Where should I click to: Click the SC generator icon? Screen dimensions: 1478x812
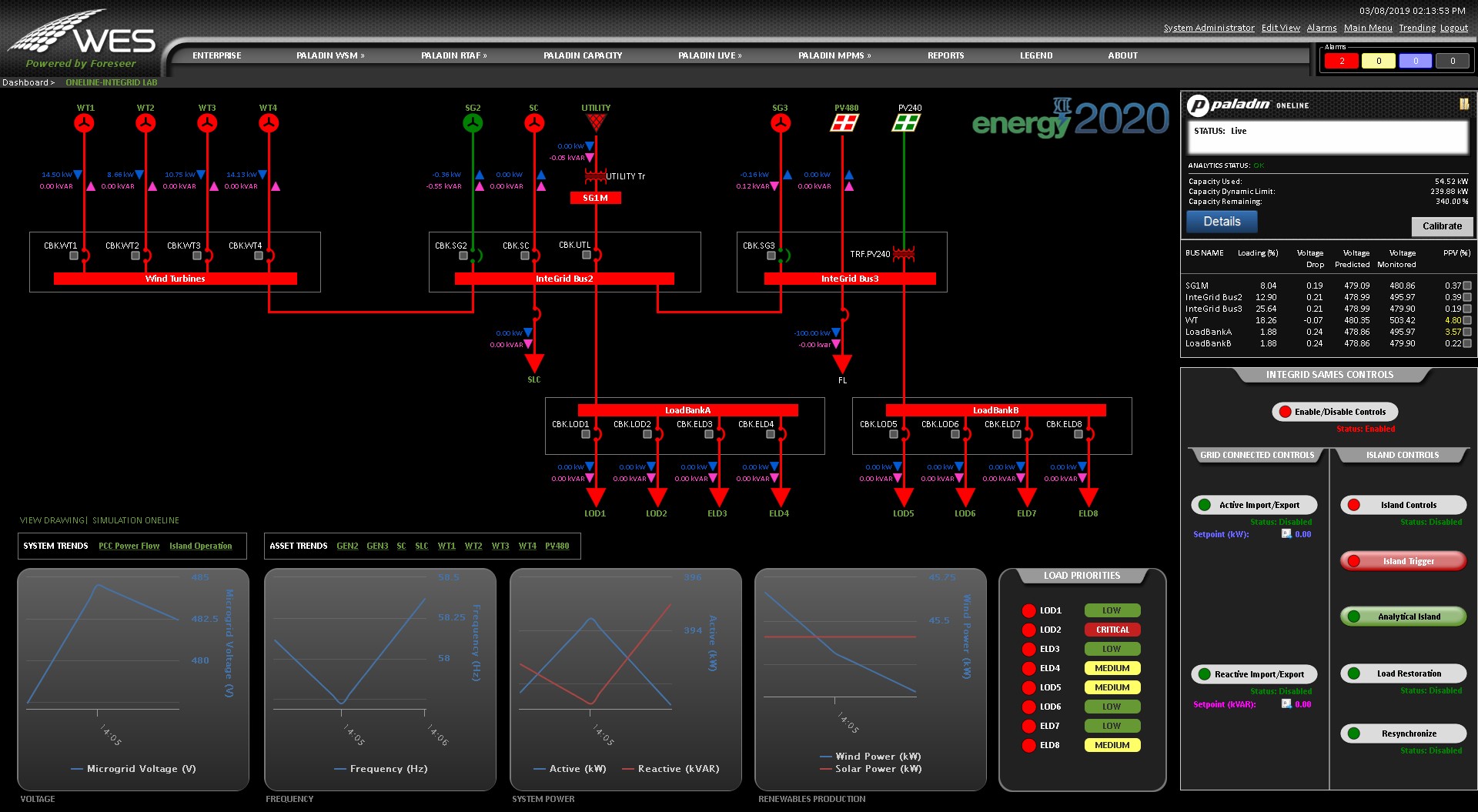pyautogui.click(x=534, y=123)
